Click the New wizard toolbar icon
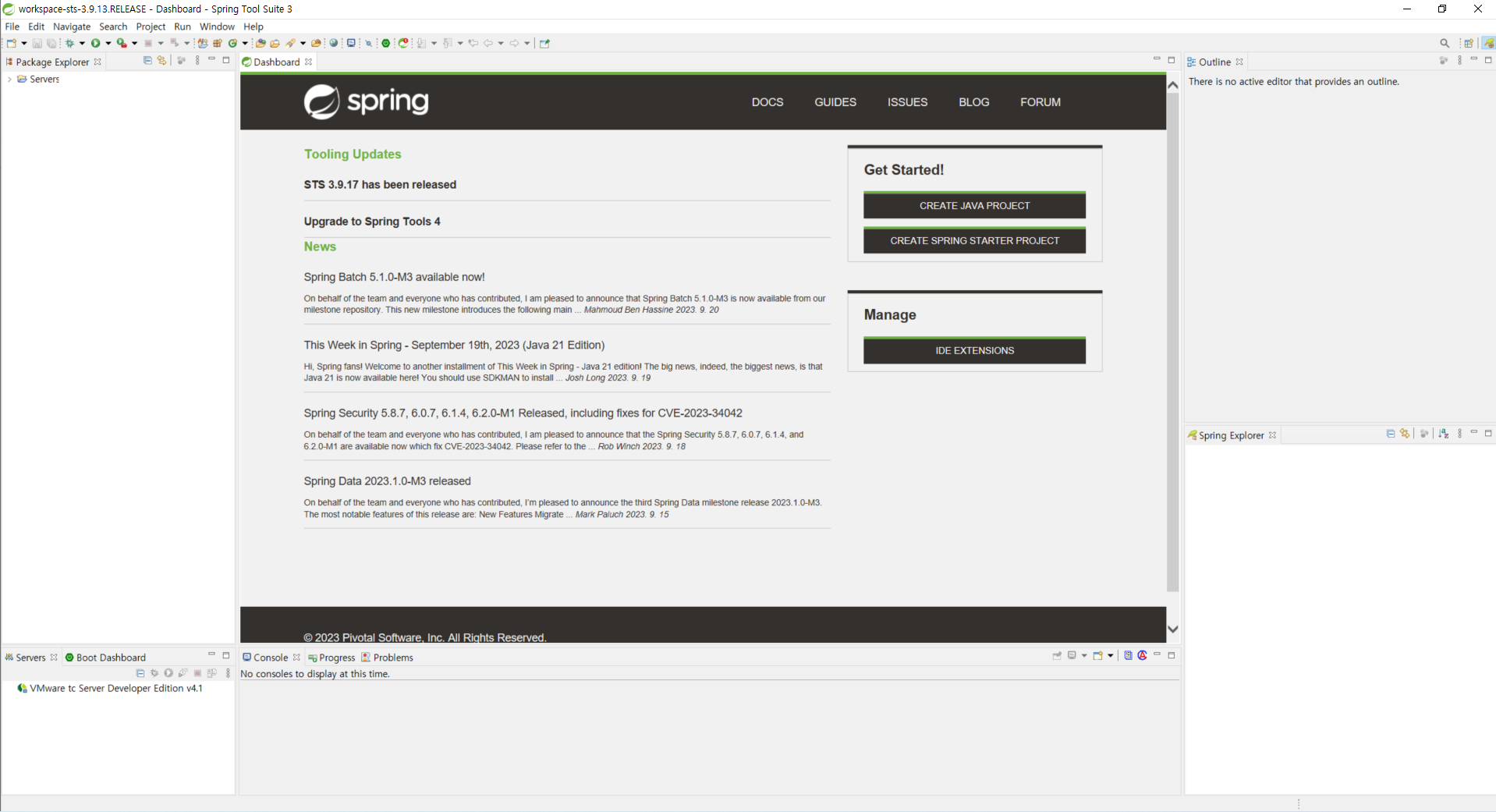1496x812 pixels. click(x=11, y=43)
